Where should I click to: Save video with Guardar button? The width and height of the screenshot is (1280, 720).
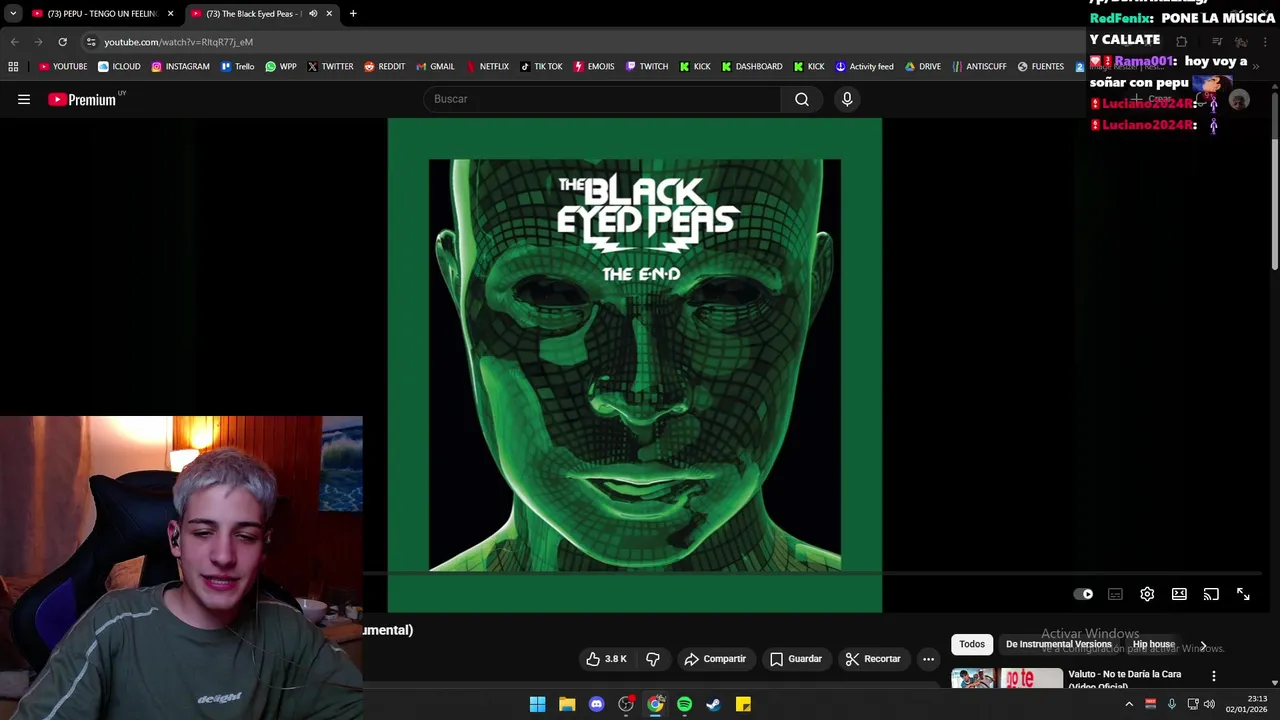(x=796, y=659)
